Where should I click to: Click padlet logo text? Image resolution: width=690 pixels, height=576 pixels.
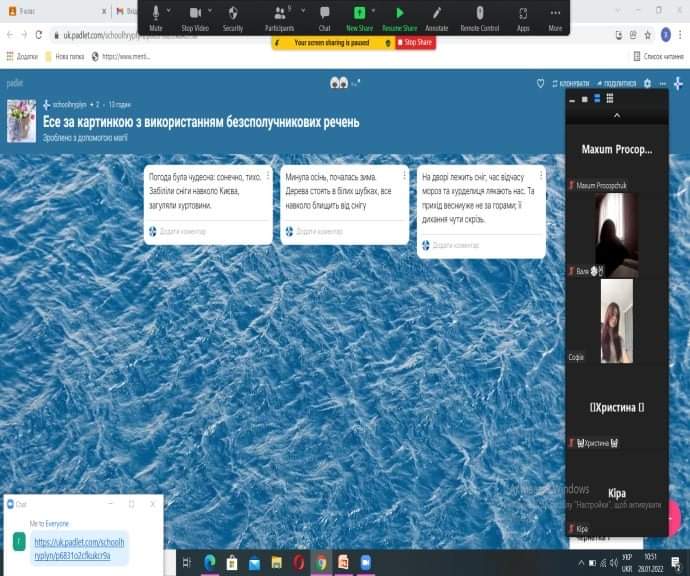(x=15, y=83)
